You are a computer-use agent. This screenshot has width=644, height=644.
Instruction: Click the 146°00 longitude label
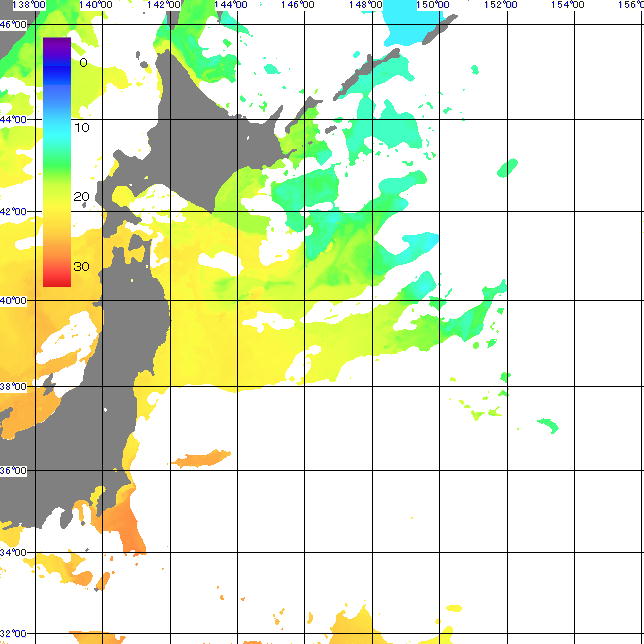pyautogui.click(x=298, y=5)
